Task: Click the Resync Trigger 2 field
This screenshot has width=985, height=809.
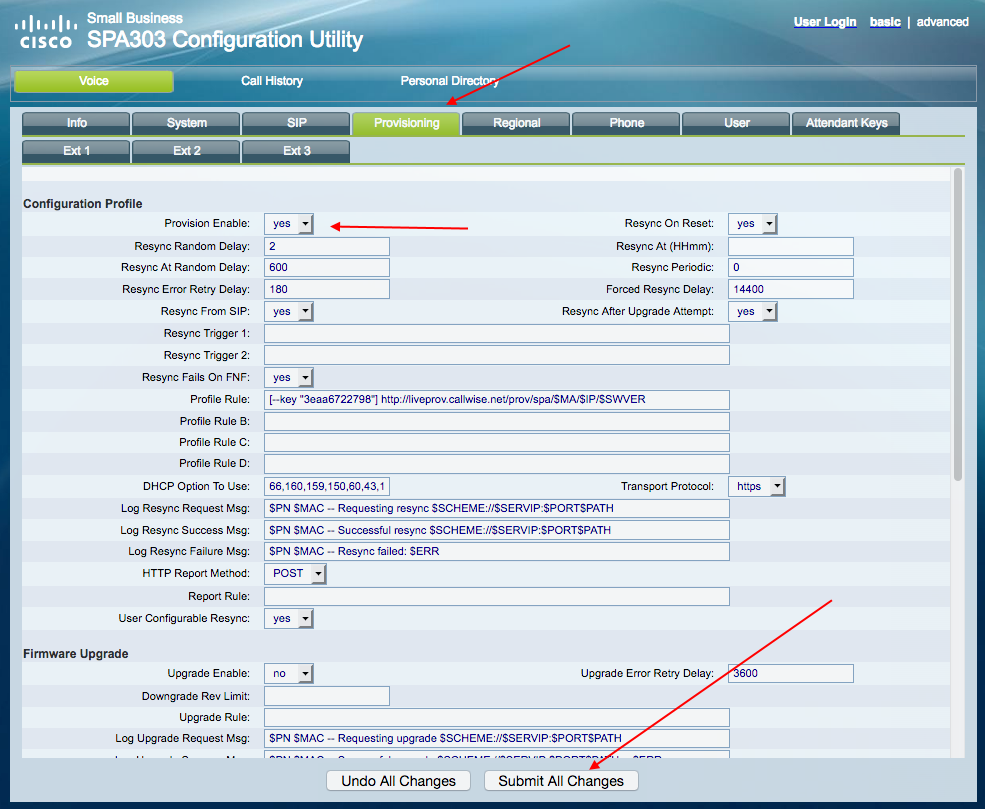Action: pyautogui.click(x=496, y=356)
